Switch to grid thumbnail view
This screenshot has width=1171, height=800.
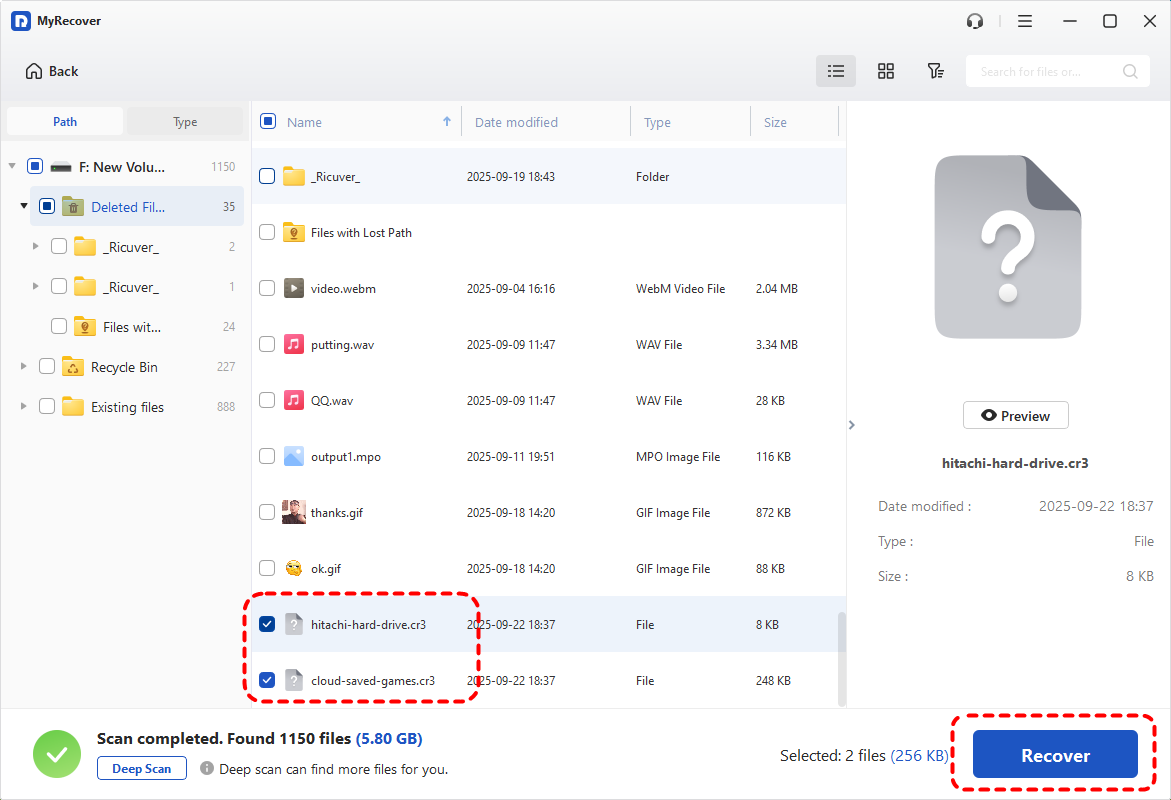[x=886, y=71]
